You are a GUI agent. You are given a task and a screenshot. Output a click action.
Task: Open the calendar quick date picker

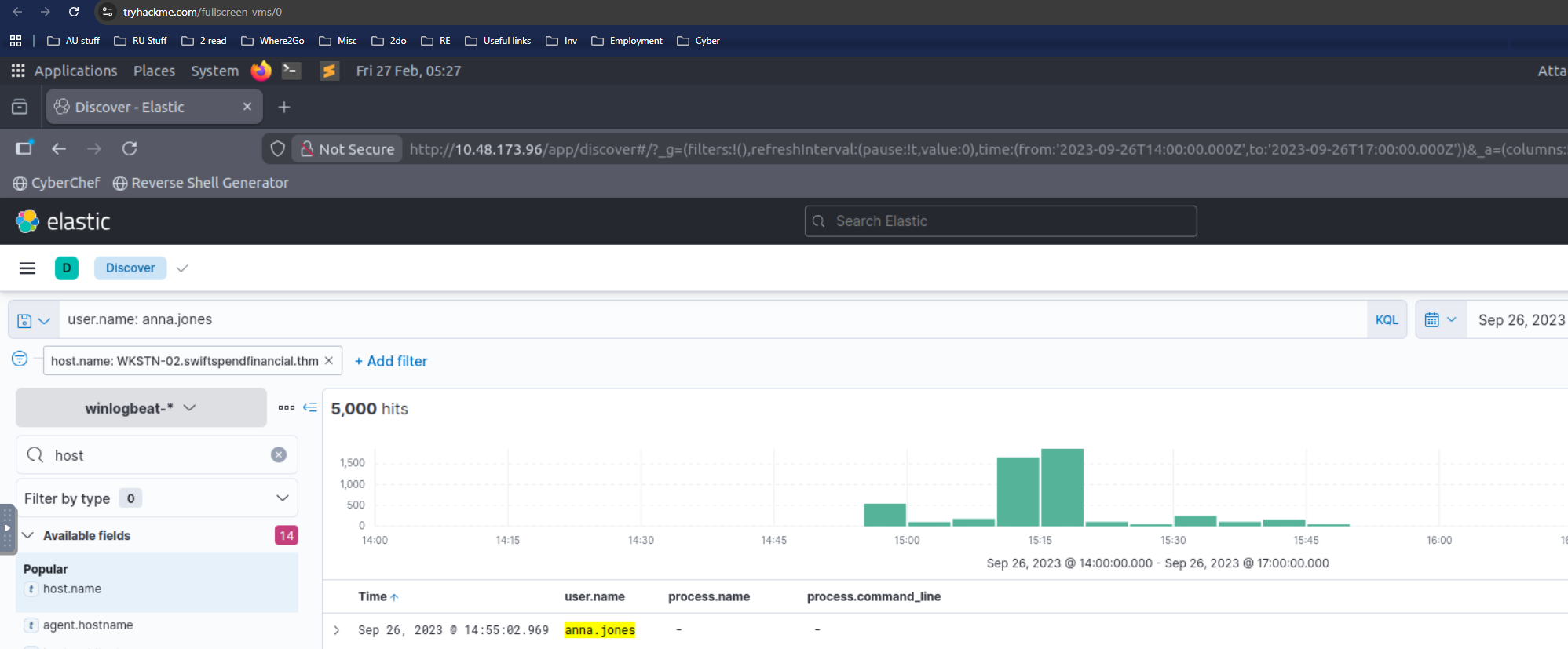(1440, 320)
